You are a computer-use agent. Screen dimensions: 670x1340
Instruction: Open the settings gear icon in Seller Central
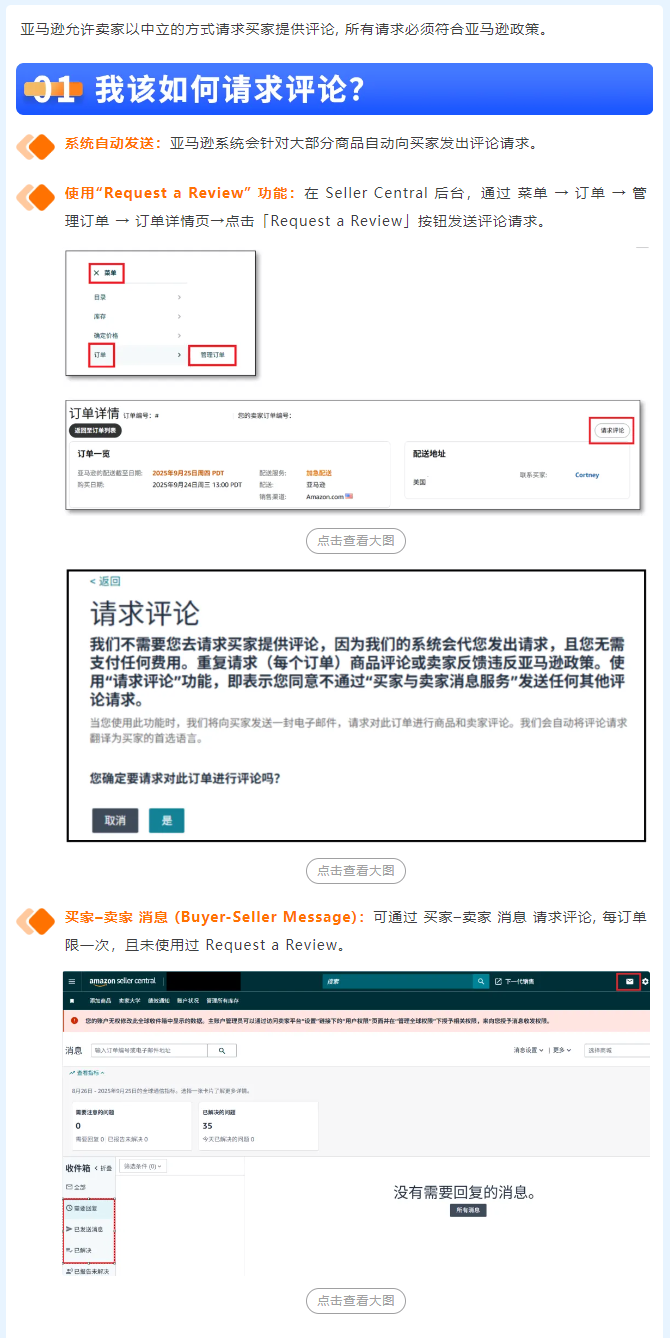(x=645, y=981)
